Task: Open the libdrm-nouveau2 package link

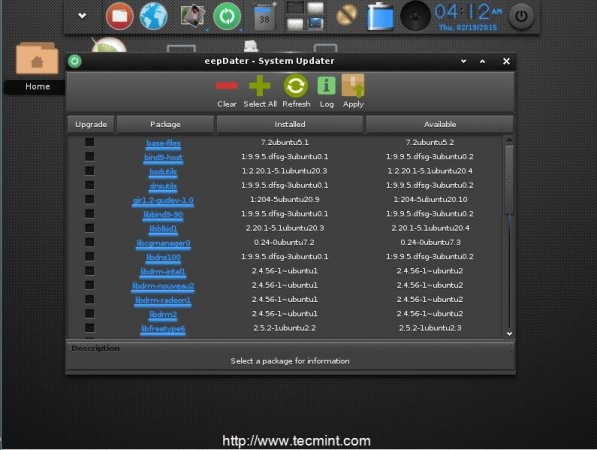Action: pyautogui.click(x=163, y=286)
